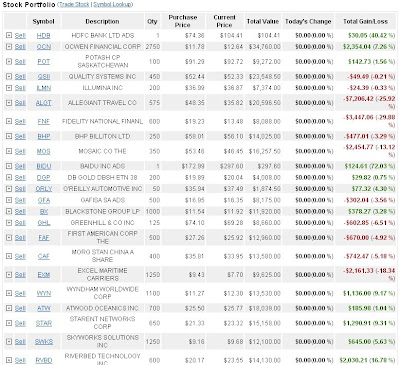Sell the RVBD position
This screenshot has height=365, width=400.
(20, 360)
